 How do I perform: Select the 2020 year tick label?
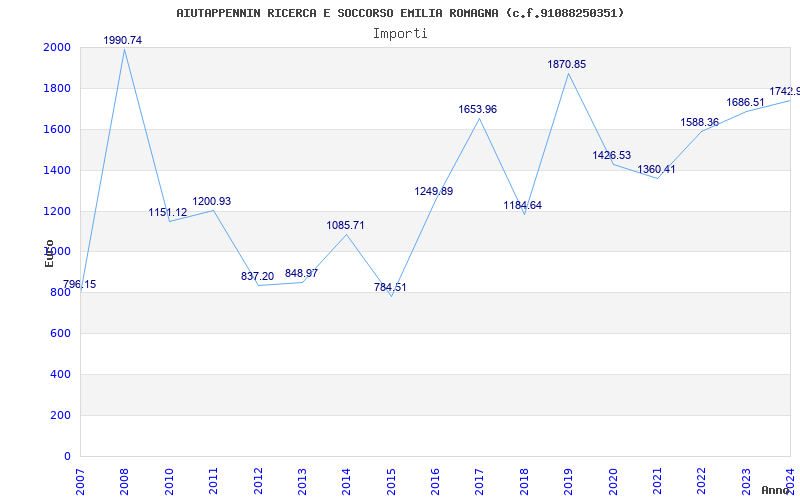point(613,481)
